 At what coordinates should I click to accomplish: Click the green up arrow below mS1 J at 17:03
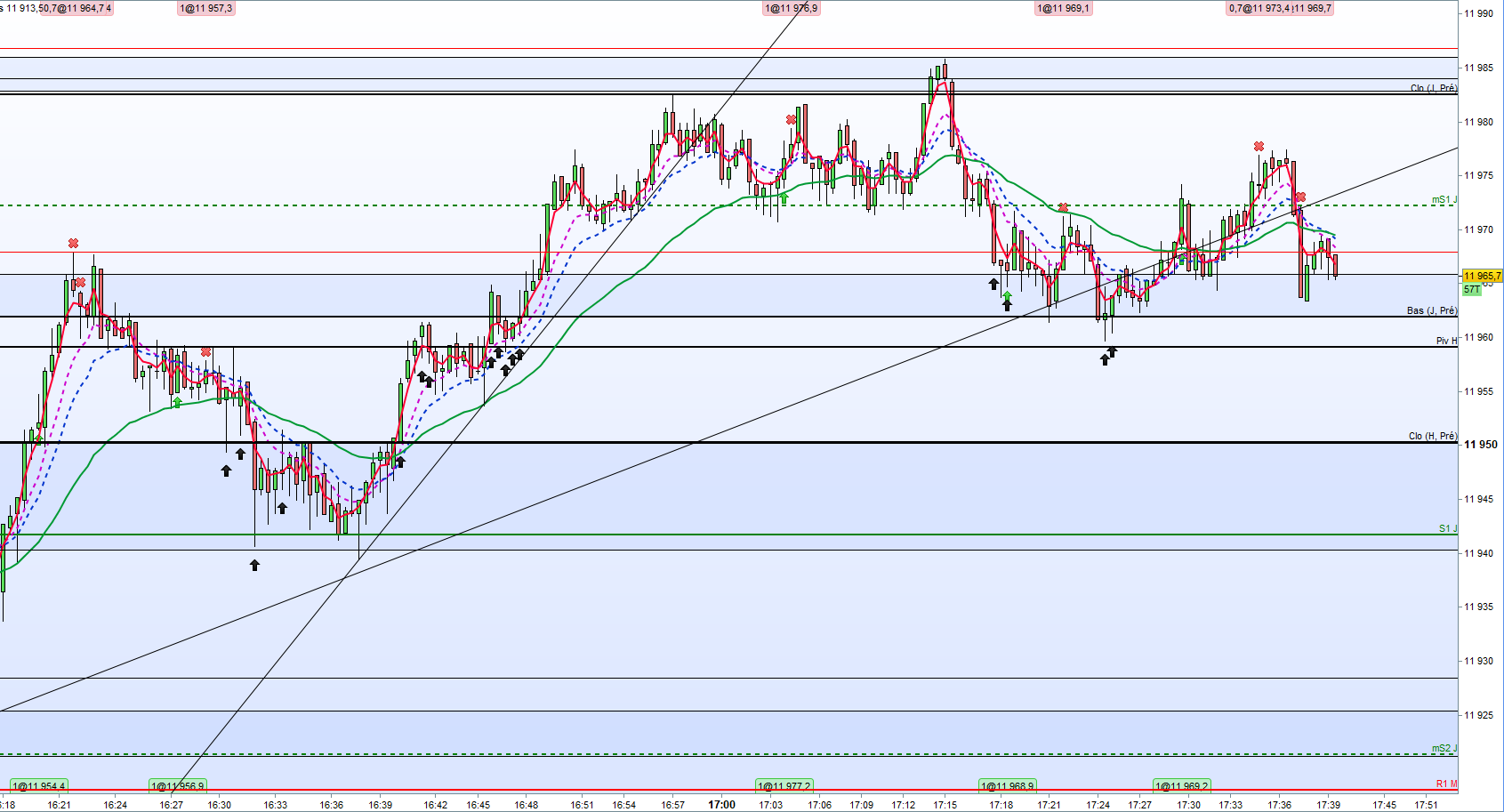click(784, 197)
